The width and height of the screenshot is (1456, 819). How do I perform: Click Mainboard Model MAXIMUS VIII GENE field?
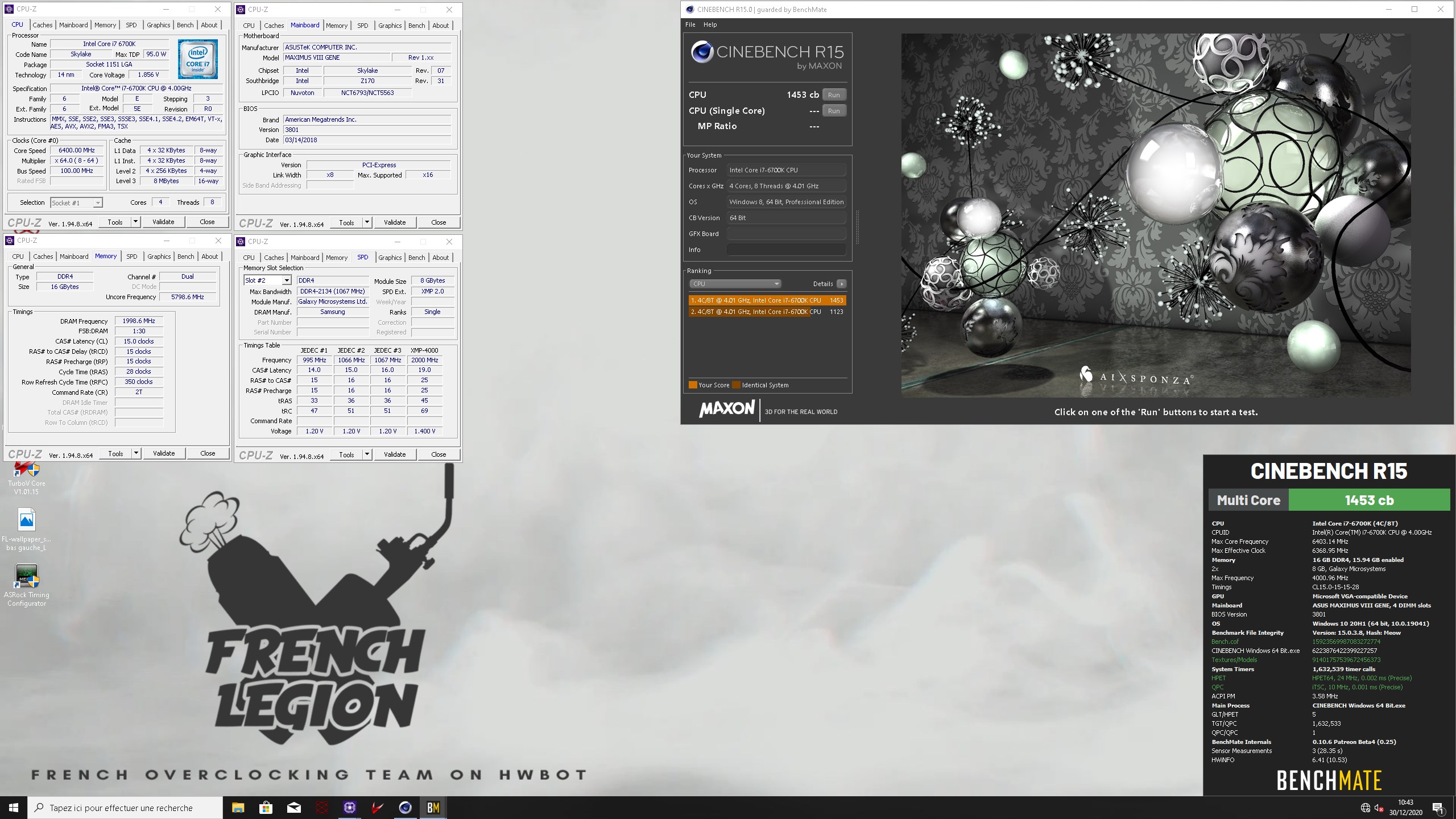click(337, 57)
